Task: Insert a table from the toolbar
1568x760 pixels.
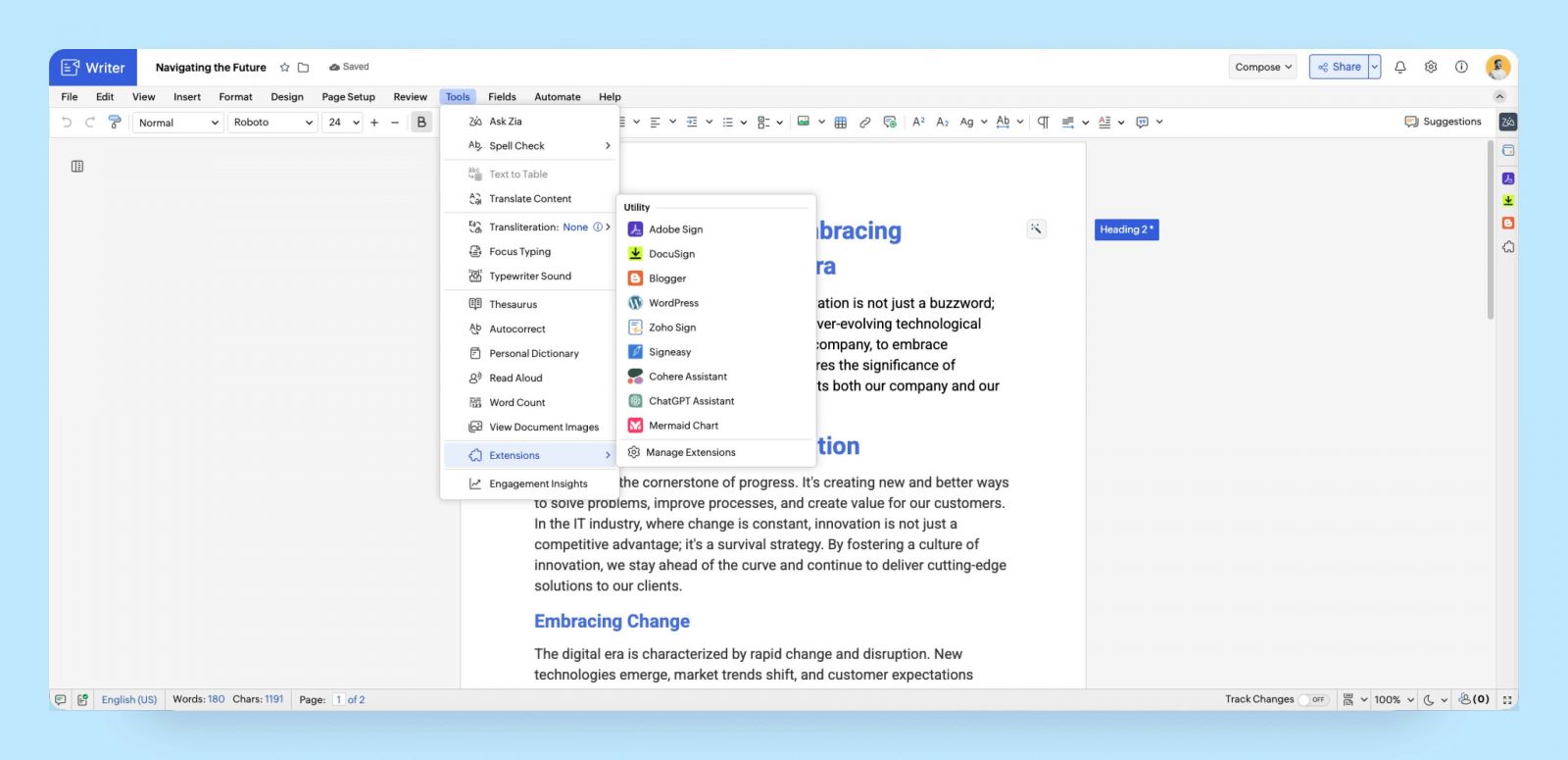Action: pyautogui.click(x=841, y=123)
